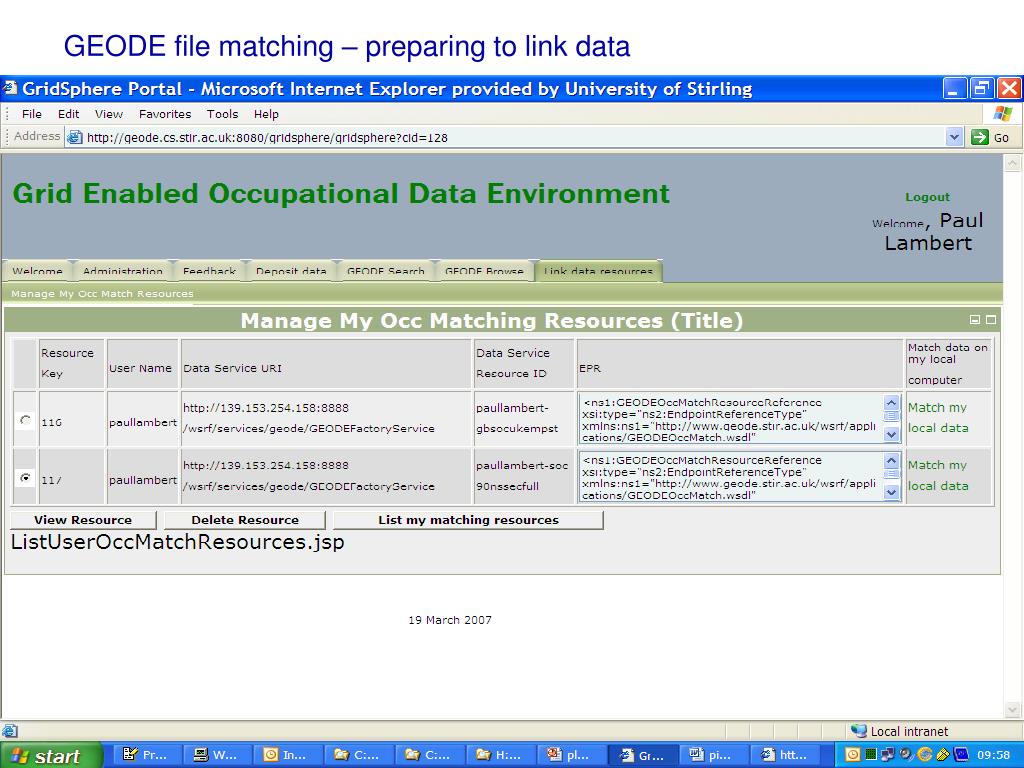Viewport: 1024px width, 768px height.
Task: Switch to the W... taskbar window
Action: (x=217, y=755)
